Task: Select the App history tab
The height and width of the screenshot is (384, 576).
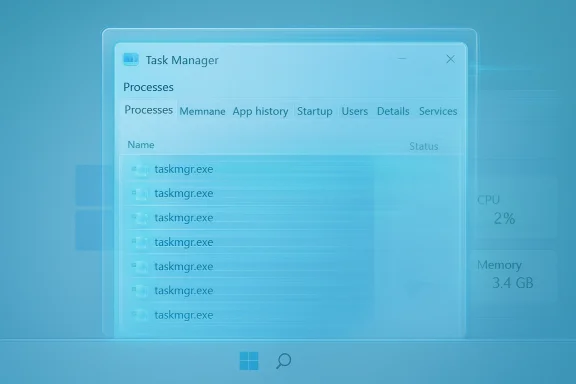Action: coord(260,111)
